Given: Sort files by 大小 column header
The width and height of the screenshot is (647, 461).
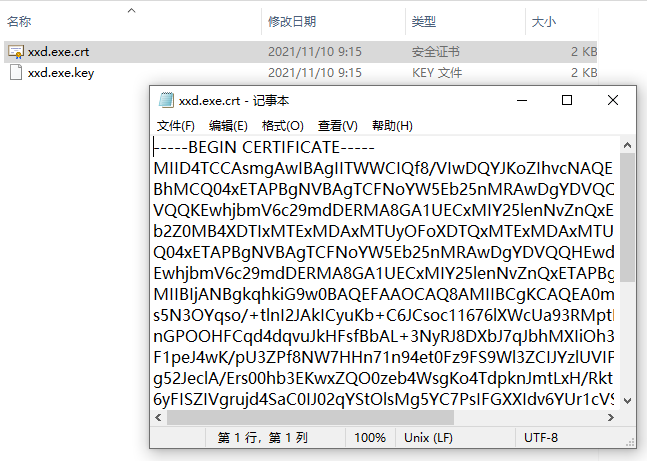Looking at the screenshot, I should click(543, 21).
